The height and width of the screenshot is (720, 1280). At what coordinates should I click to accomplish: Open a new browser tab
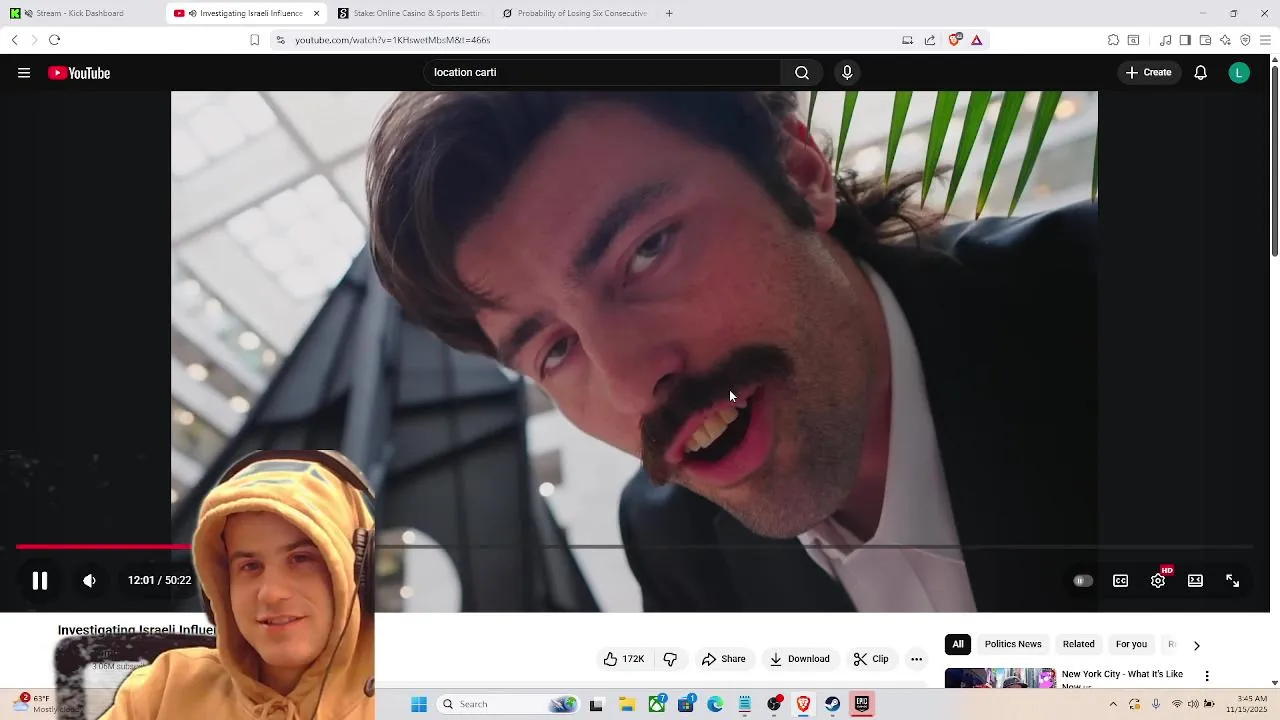click(x=669, y=13)
